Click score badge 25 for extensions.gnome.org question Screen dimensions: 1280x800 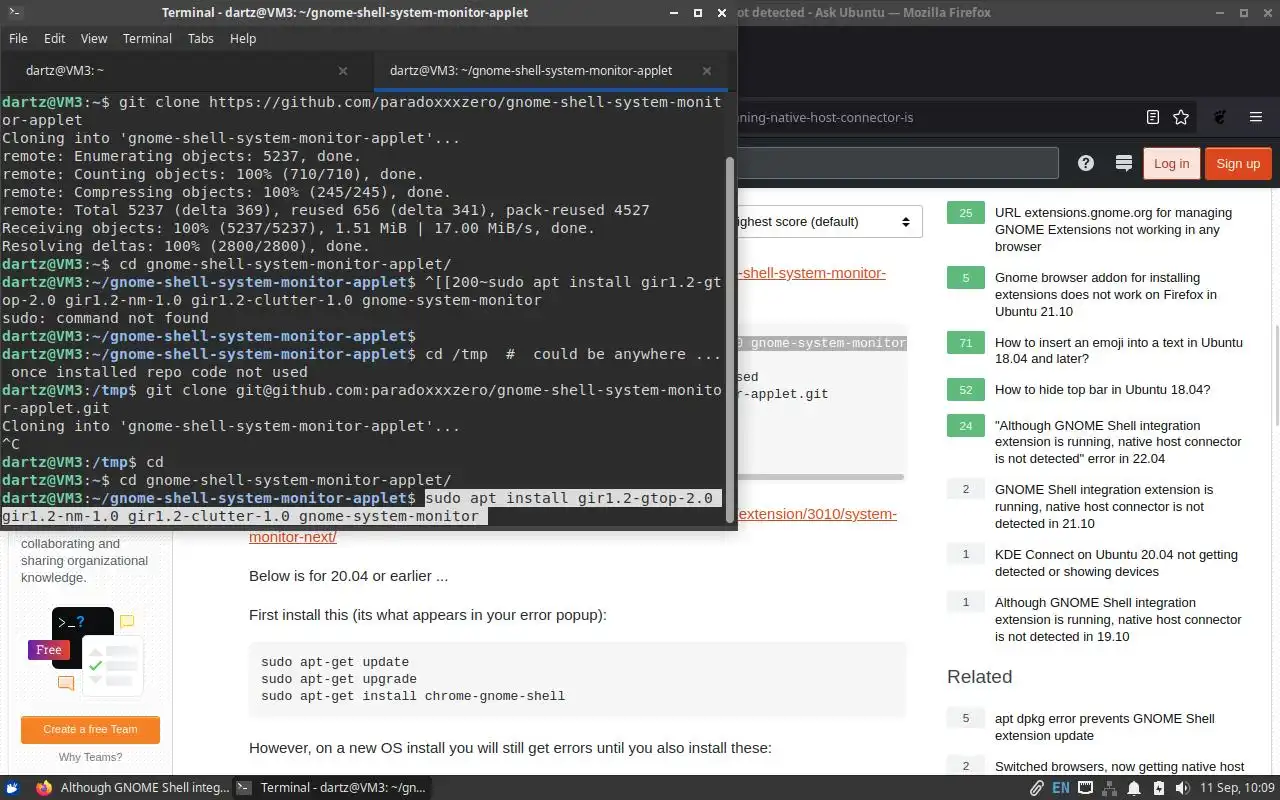[x=966, y=213]
